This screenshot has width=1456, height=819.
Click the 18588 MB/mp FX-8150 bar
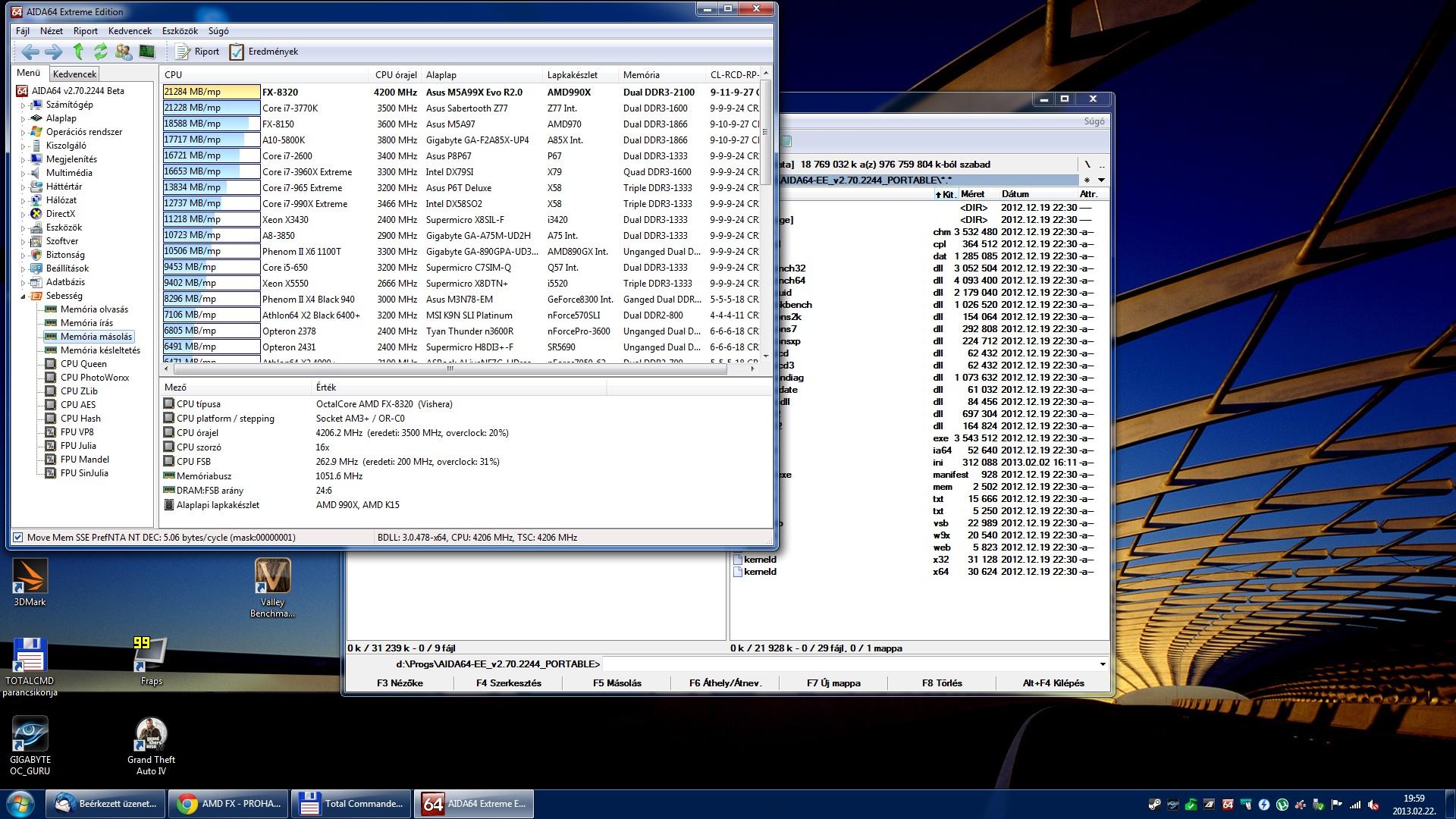click(211, 124)
